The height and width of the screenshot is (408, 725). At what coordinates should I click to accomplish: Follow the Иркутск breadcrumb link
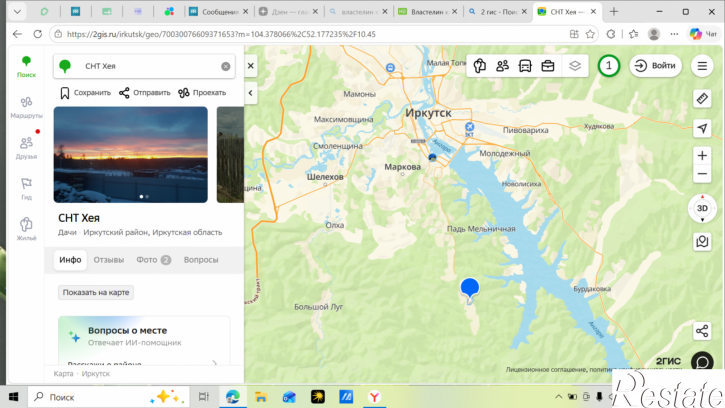point(96,374)
